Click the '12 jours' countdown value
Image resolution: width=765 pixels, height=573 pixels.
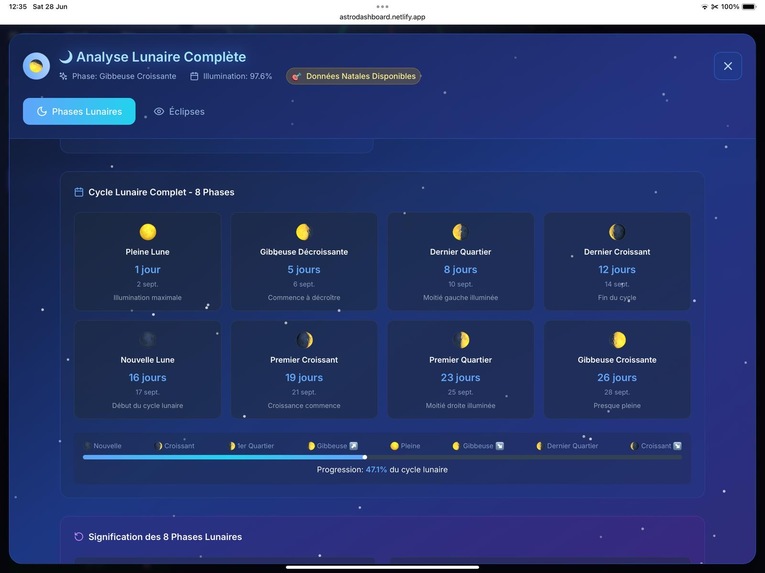(x=617, y=269)
